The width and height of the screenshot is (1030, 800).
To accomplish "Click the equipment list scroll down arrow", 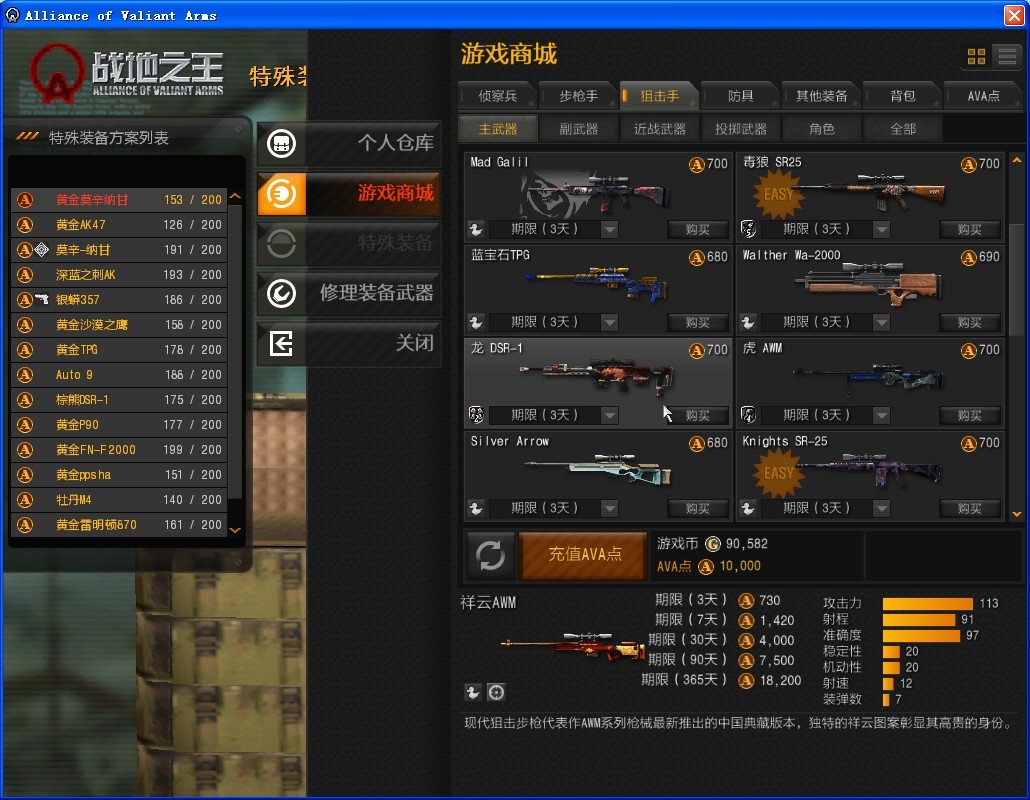I will pos(235,529).
